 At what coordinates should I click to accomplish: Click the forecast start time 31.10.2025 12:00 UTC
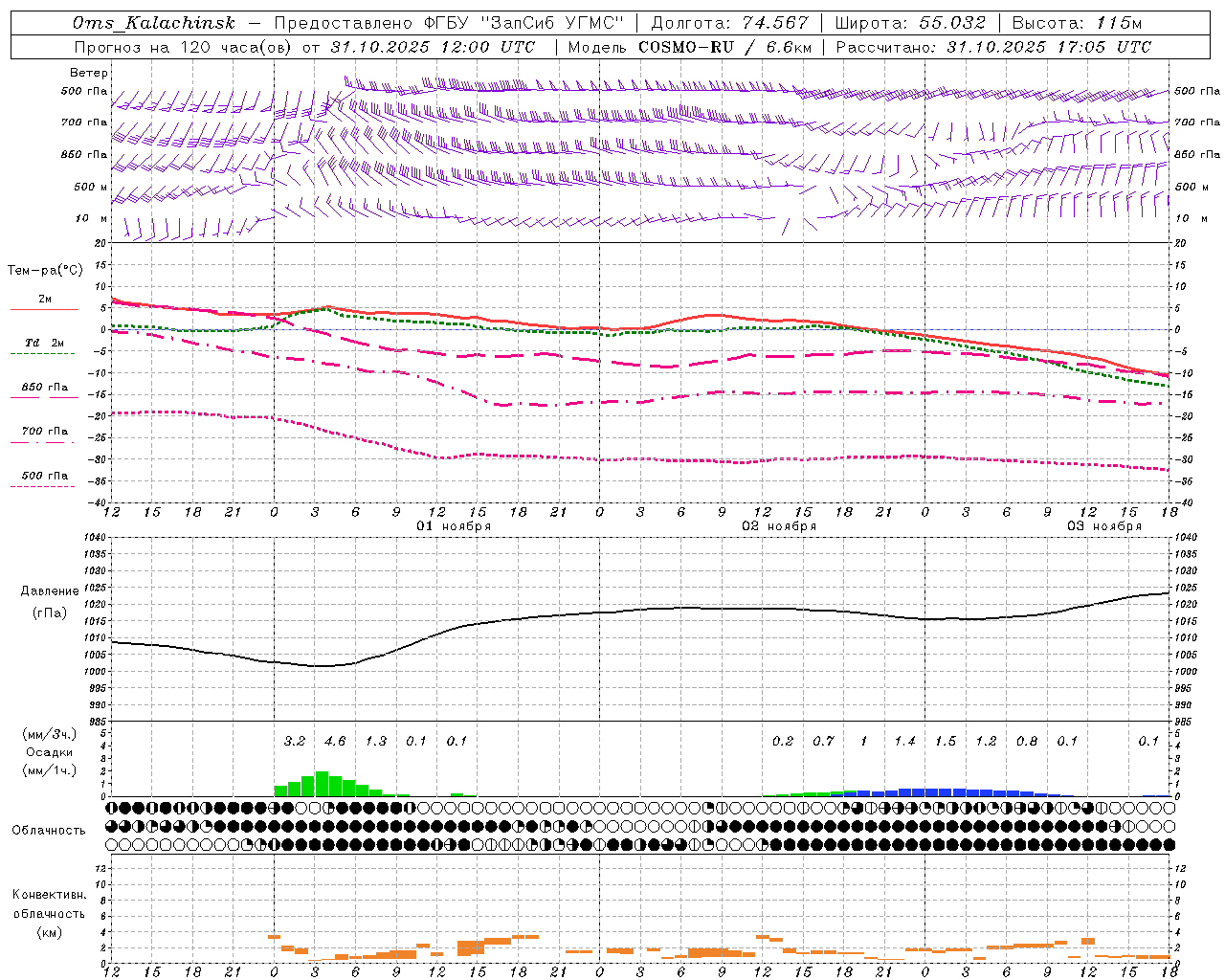(434, 47)
